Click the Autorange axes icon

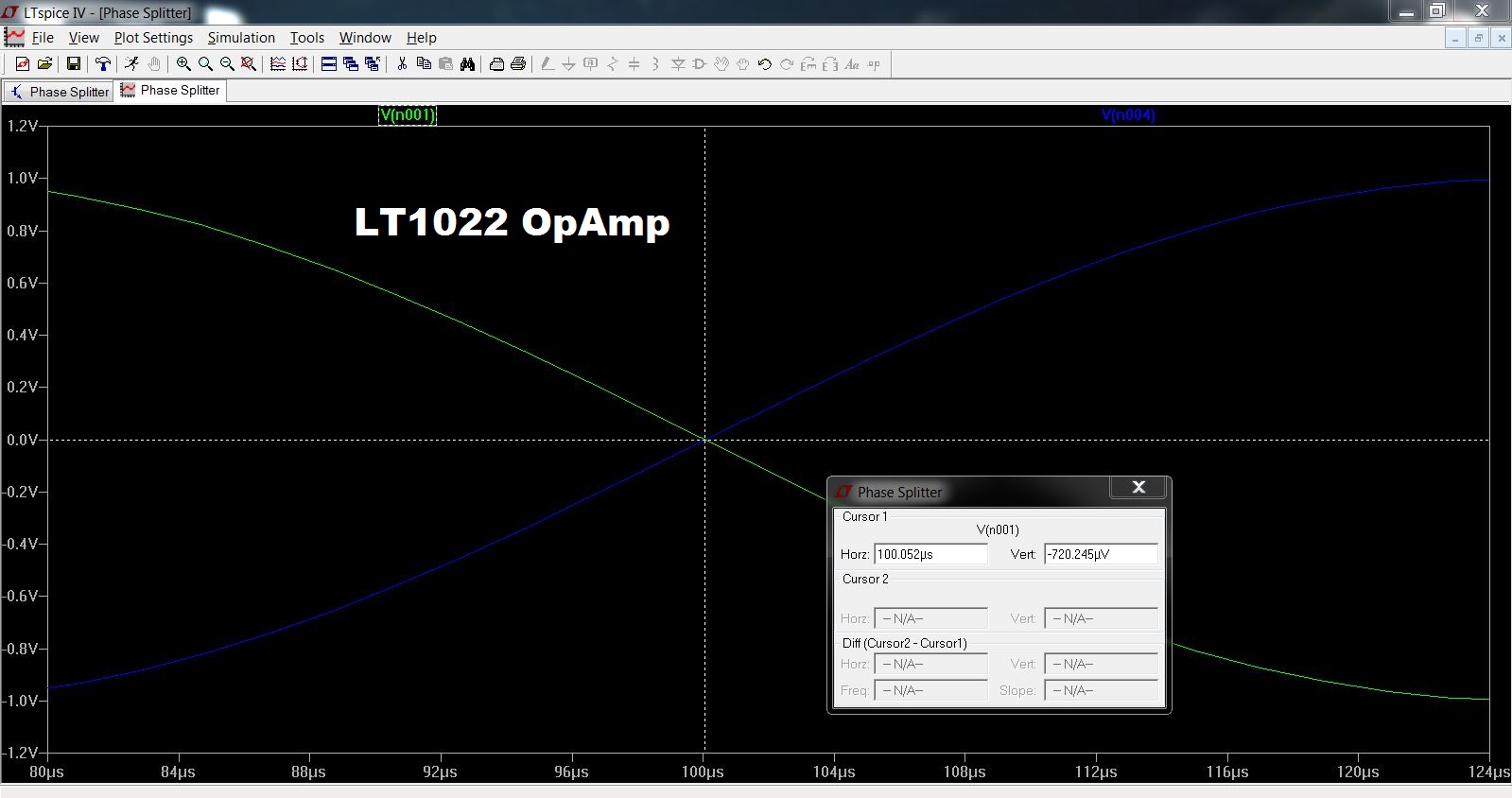click(x=300, y=64)
